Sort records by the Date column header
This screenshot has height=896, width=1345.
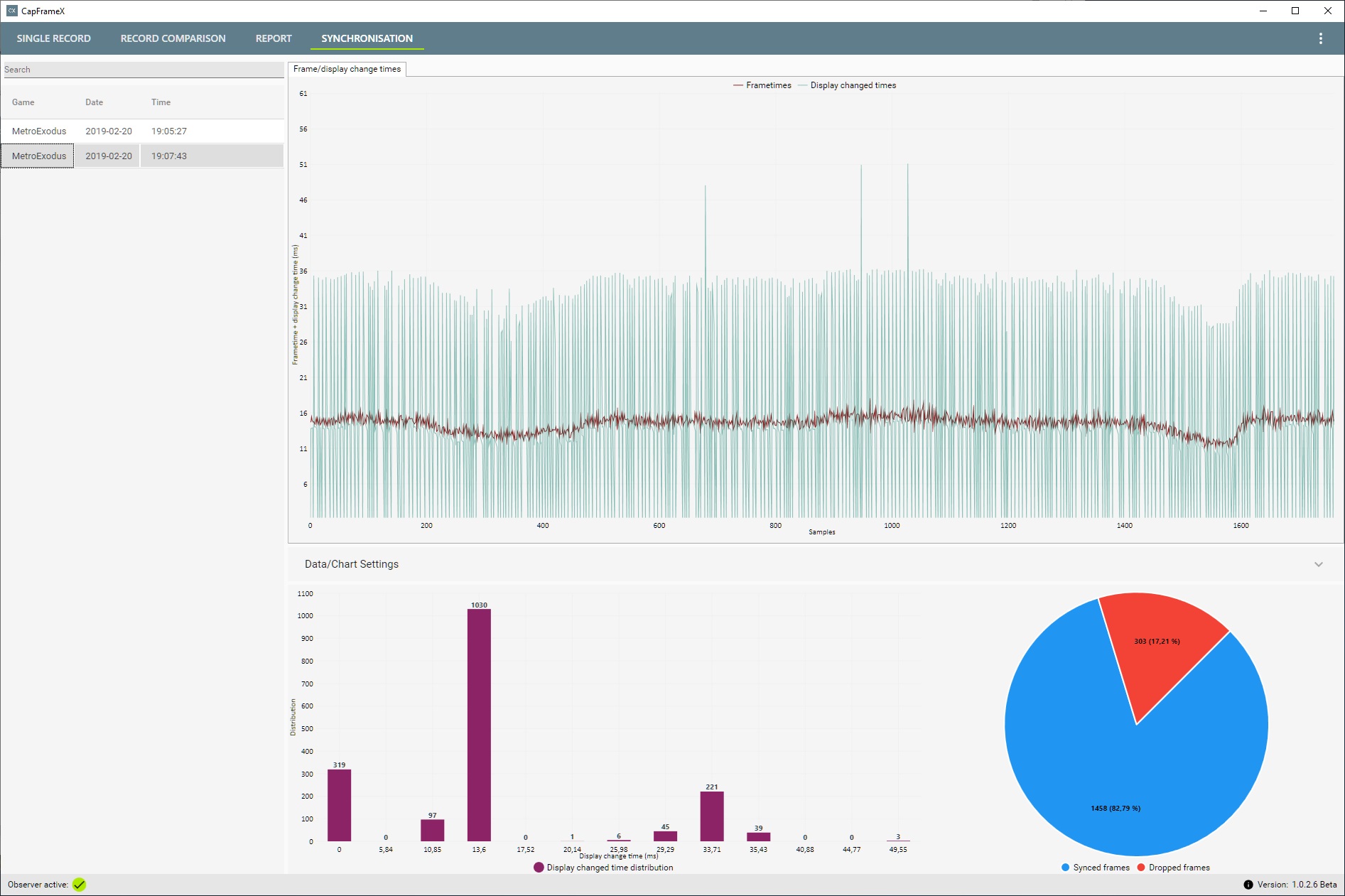[x=94, y=102]
